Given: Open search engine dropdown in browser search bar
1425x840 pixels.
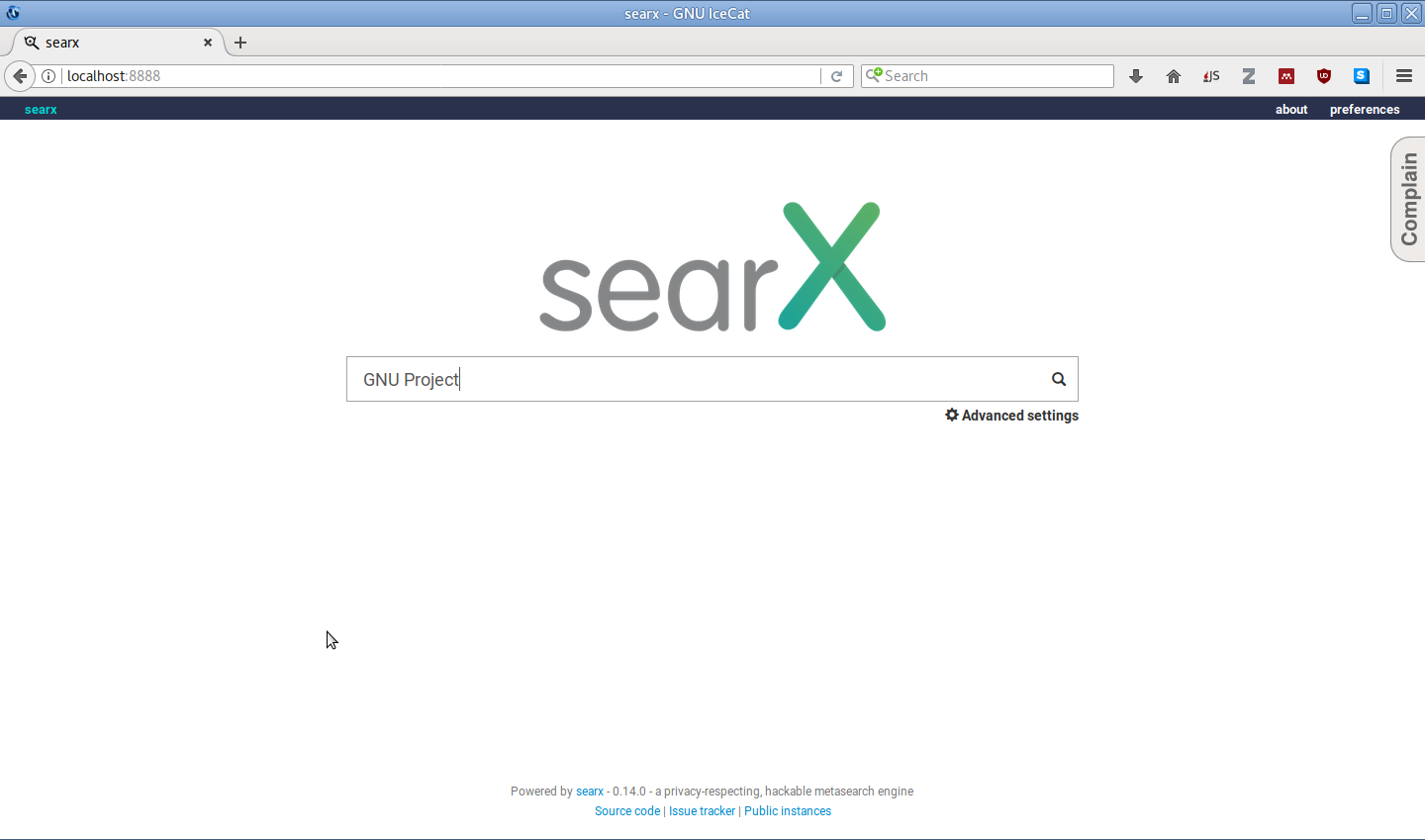Looking at the screenshot, I should click(874, 75).
